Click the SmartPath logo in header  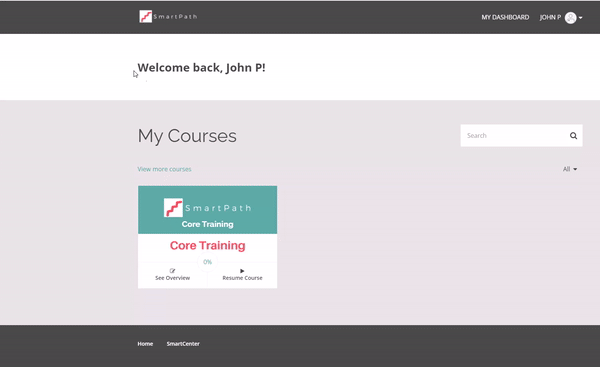(x=168, y=16)
